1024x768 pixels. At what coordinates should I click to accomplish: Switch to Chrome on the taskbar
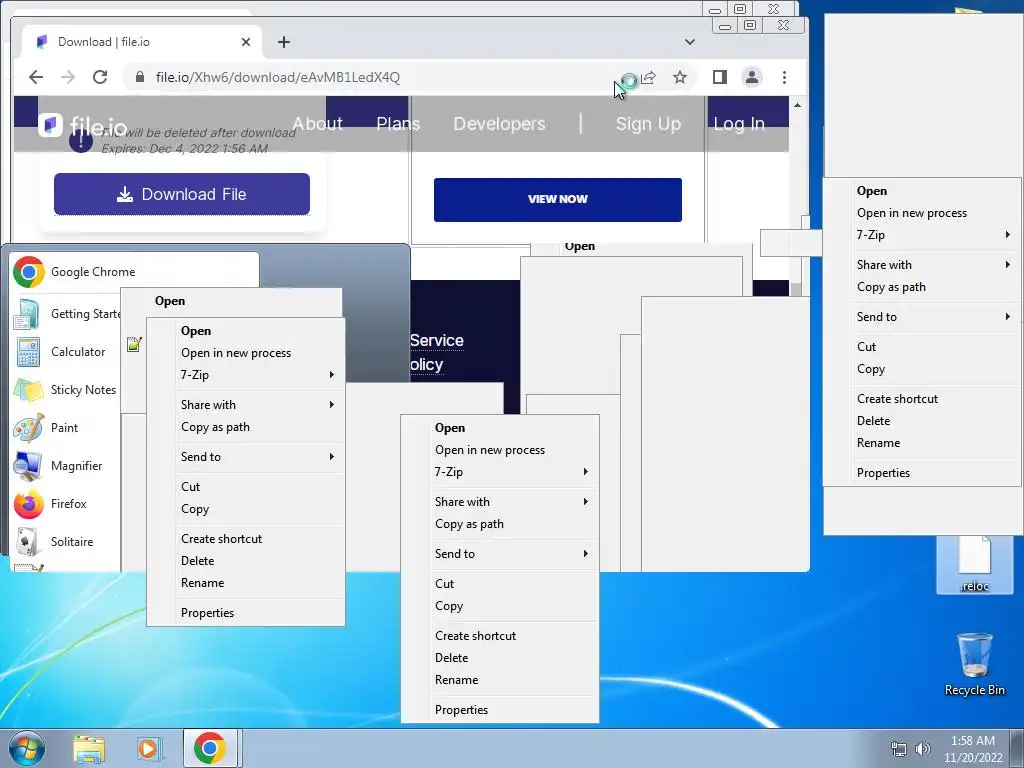(210, 748)
